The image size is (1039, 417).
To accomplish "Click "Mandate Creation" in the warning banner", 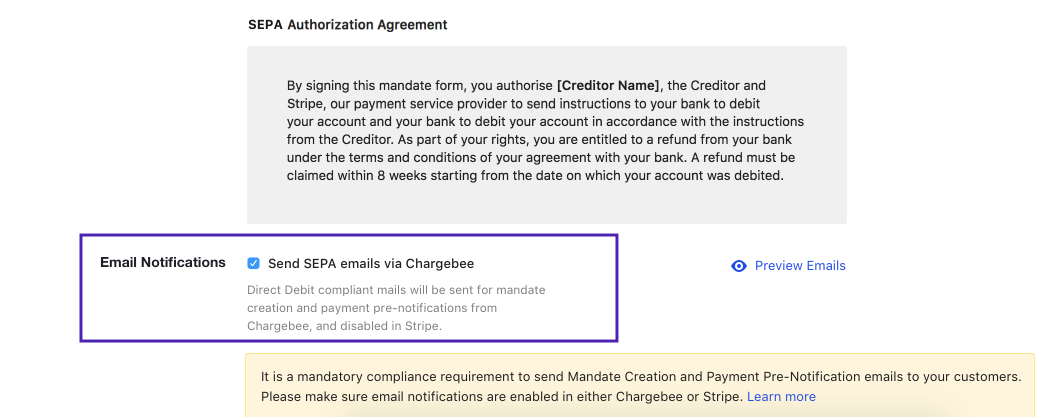I will (x=652, y=377).
